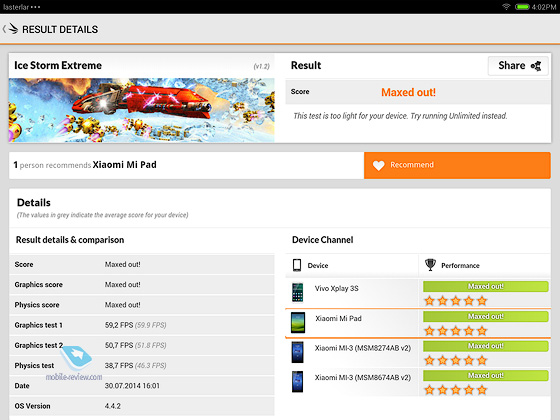Tap the Xiaomi MI-3 MSM8674AB device thumbnail
Screen dimensions: 560x420
(298, 382)
